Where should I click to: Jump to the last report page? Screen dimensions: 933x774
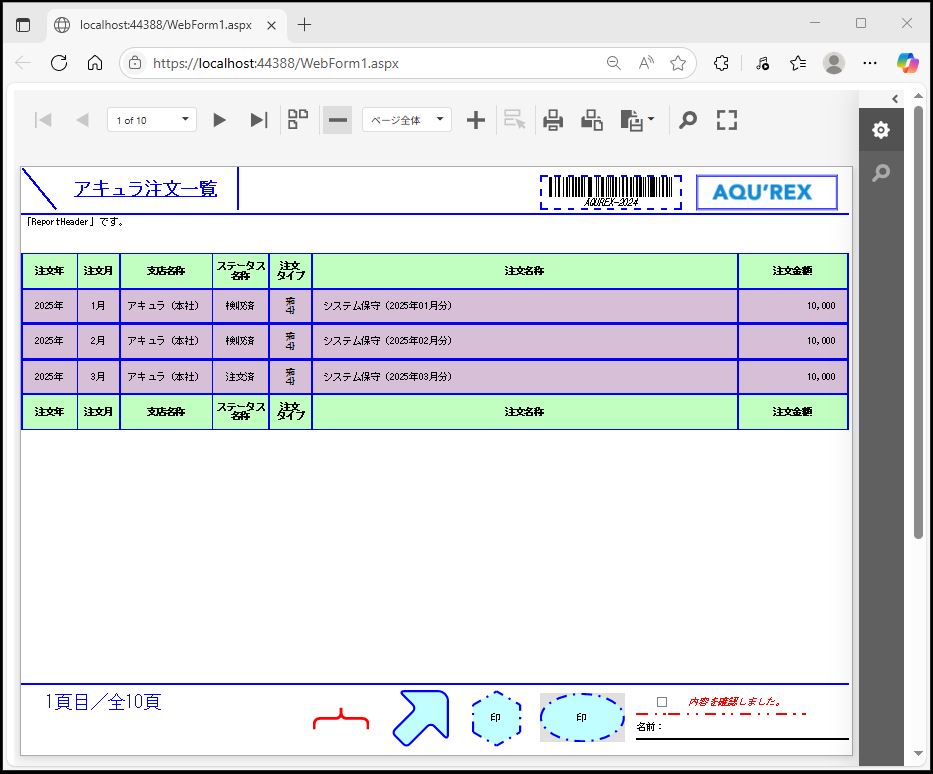click(x=258, y=120)
